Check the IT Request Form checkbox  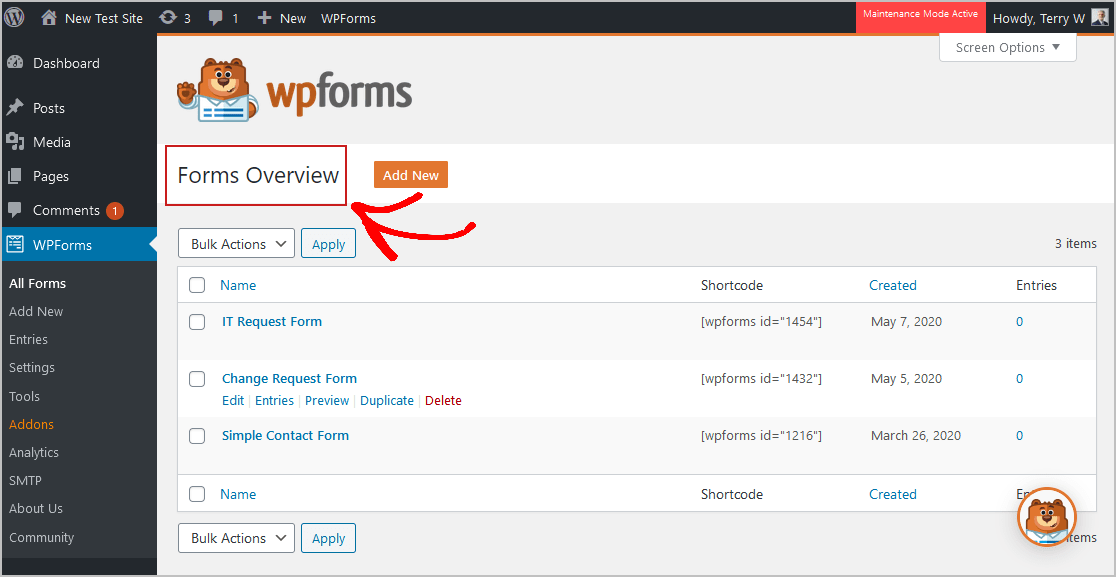click(197, 322)
